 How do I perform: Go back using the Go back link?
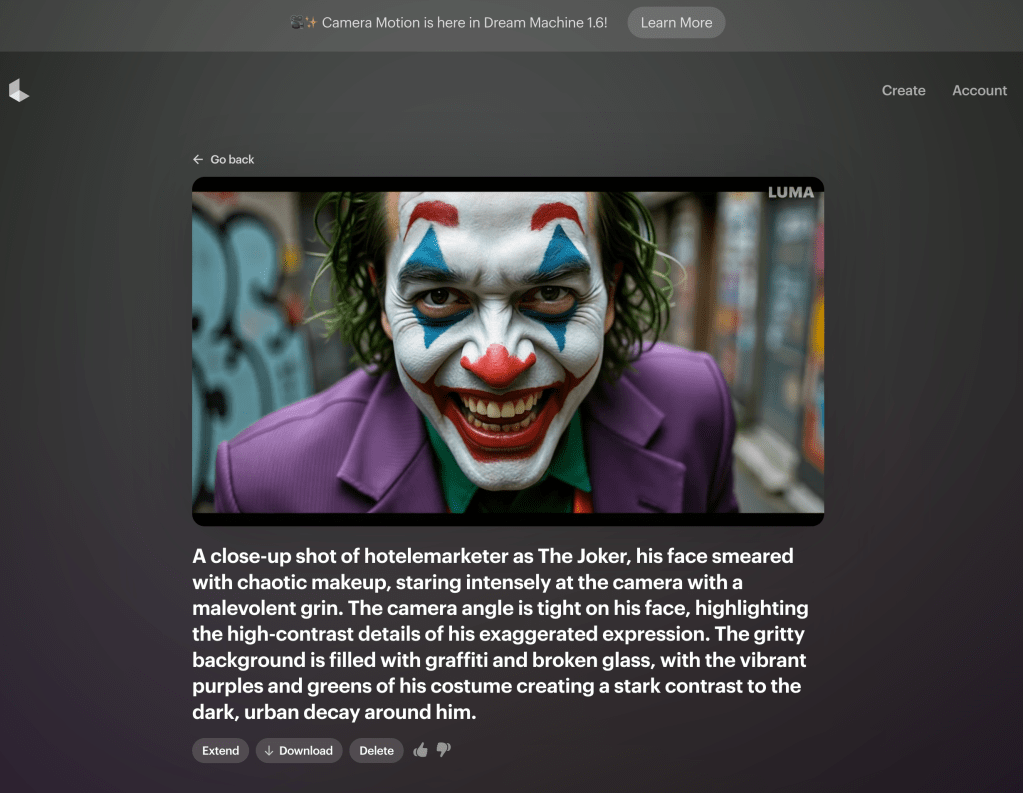(232, 160)
